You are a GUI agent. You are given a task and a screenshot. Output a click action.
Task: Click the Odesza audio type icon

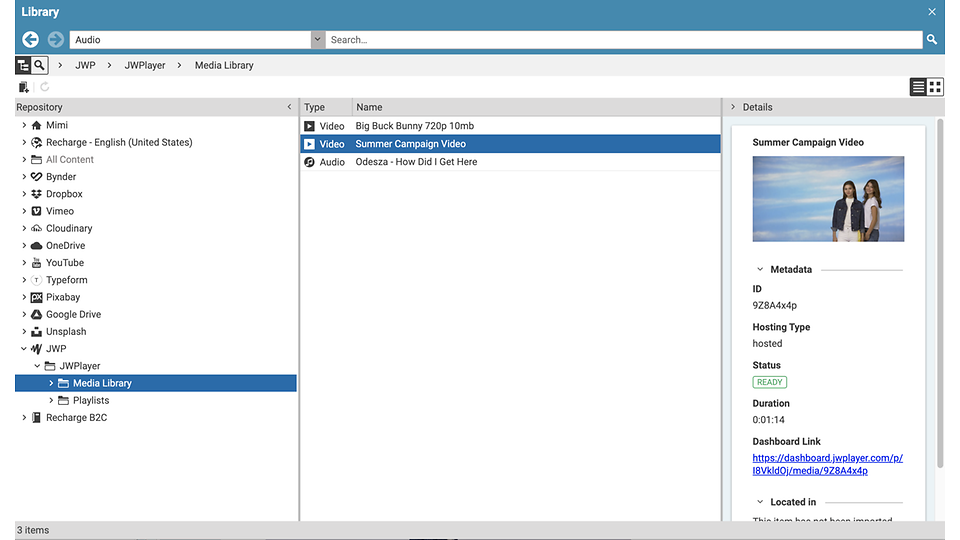(309, 162)
